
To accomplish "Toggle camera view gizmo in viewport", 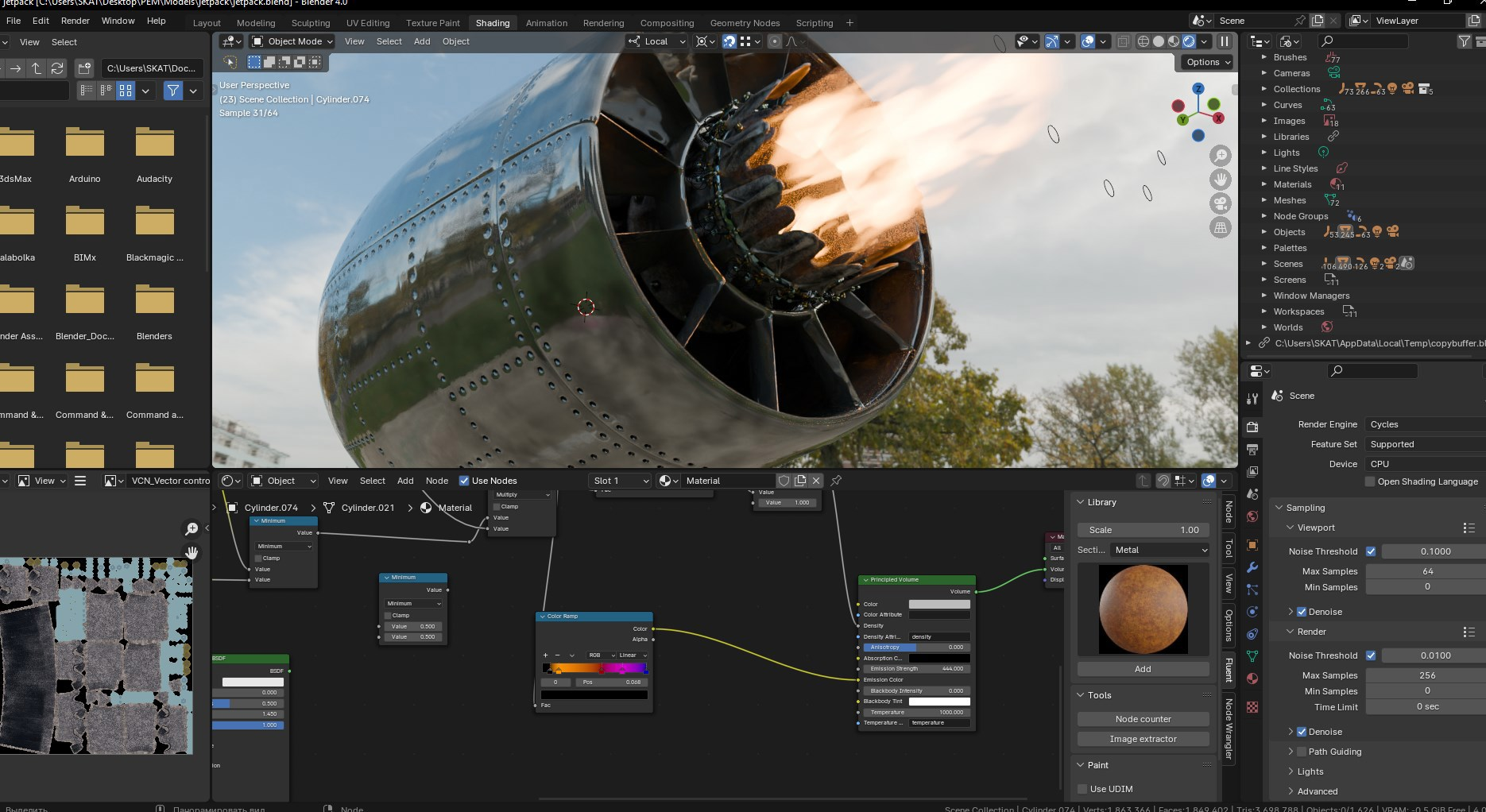I will (x=1221, y=203).
